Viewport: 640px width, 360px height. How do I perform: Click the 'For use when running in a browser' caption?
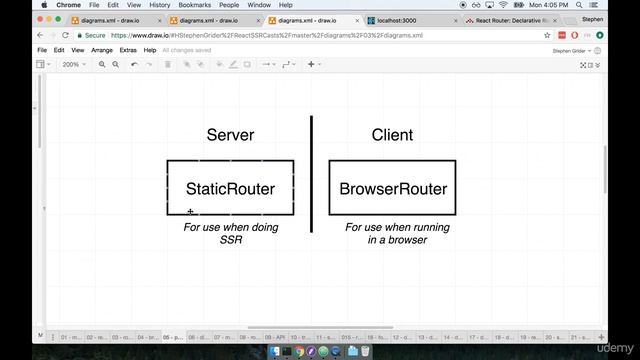pos(397,233)
